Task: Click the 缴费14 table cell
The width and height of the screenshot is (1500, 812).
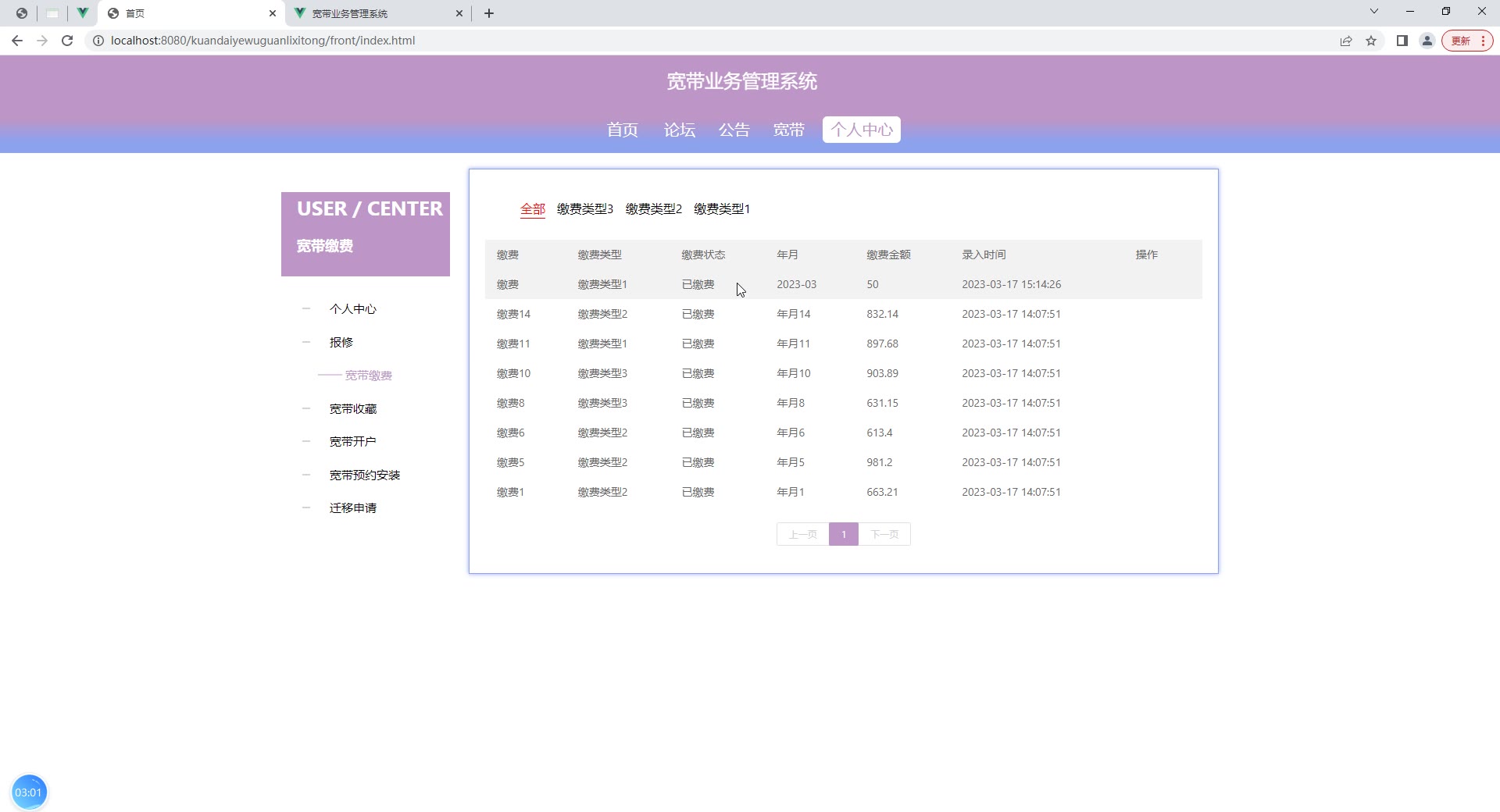Action: pos(513,314)
